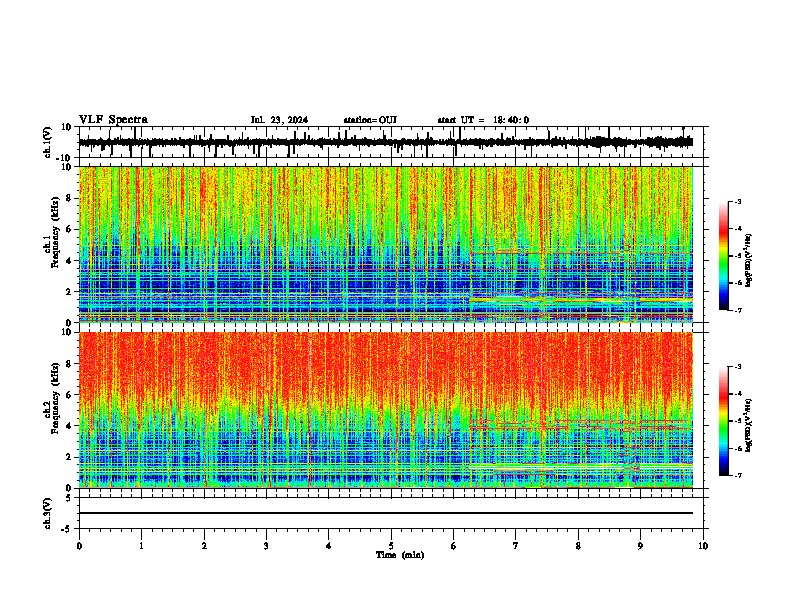Click the "0" time axis tick label
Viewport: 792px width, 612px height.
(x=79, y=546)
